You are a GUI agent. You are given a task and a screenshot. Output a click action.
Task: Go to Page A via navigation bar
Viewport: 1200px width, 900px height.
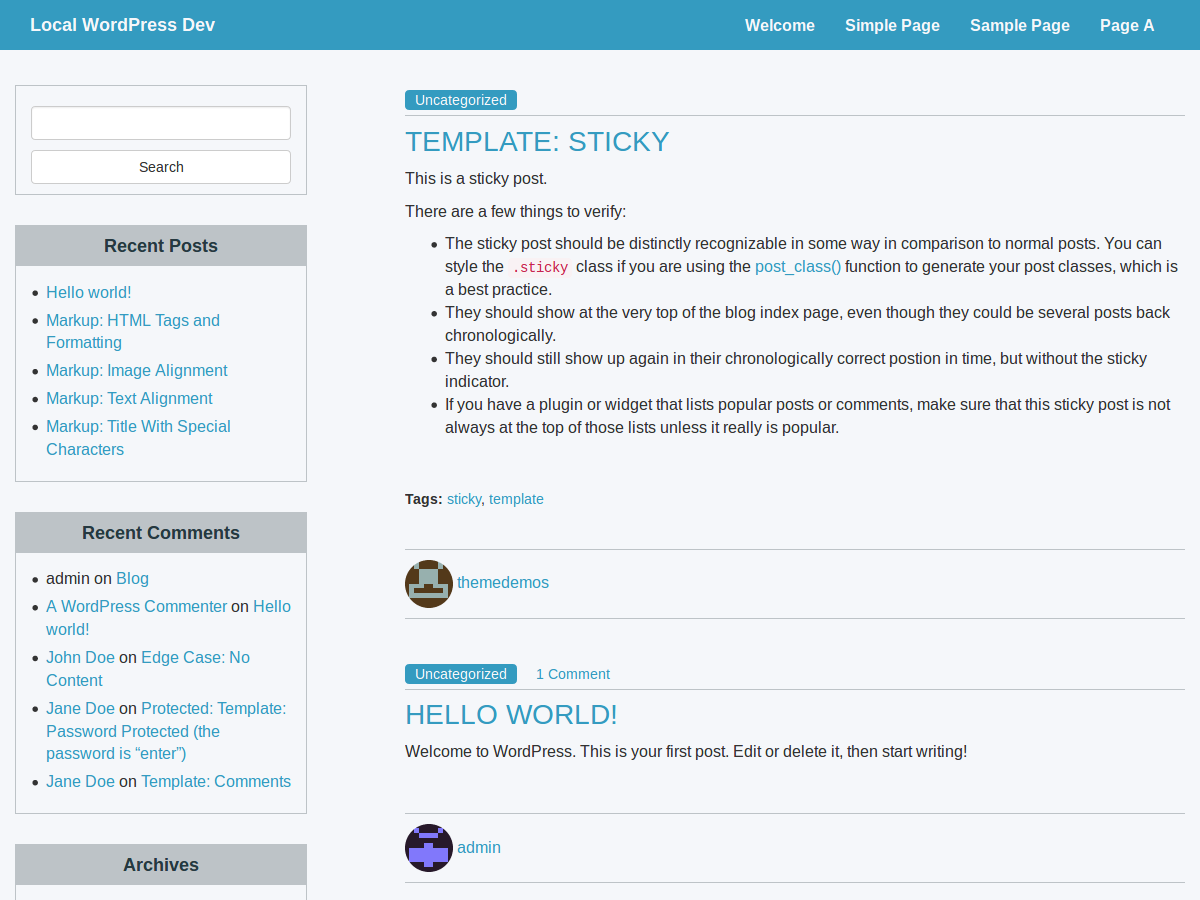tap(1127, 25)
